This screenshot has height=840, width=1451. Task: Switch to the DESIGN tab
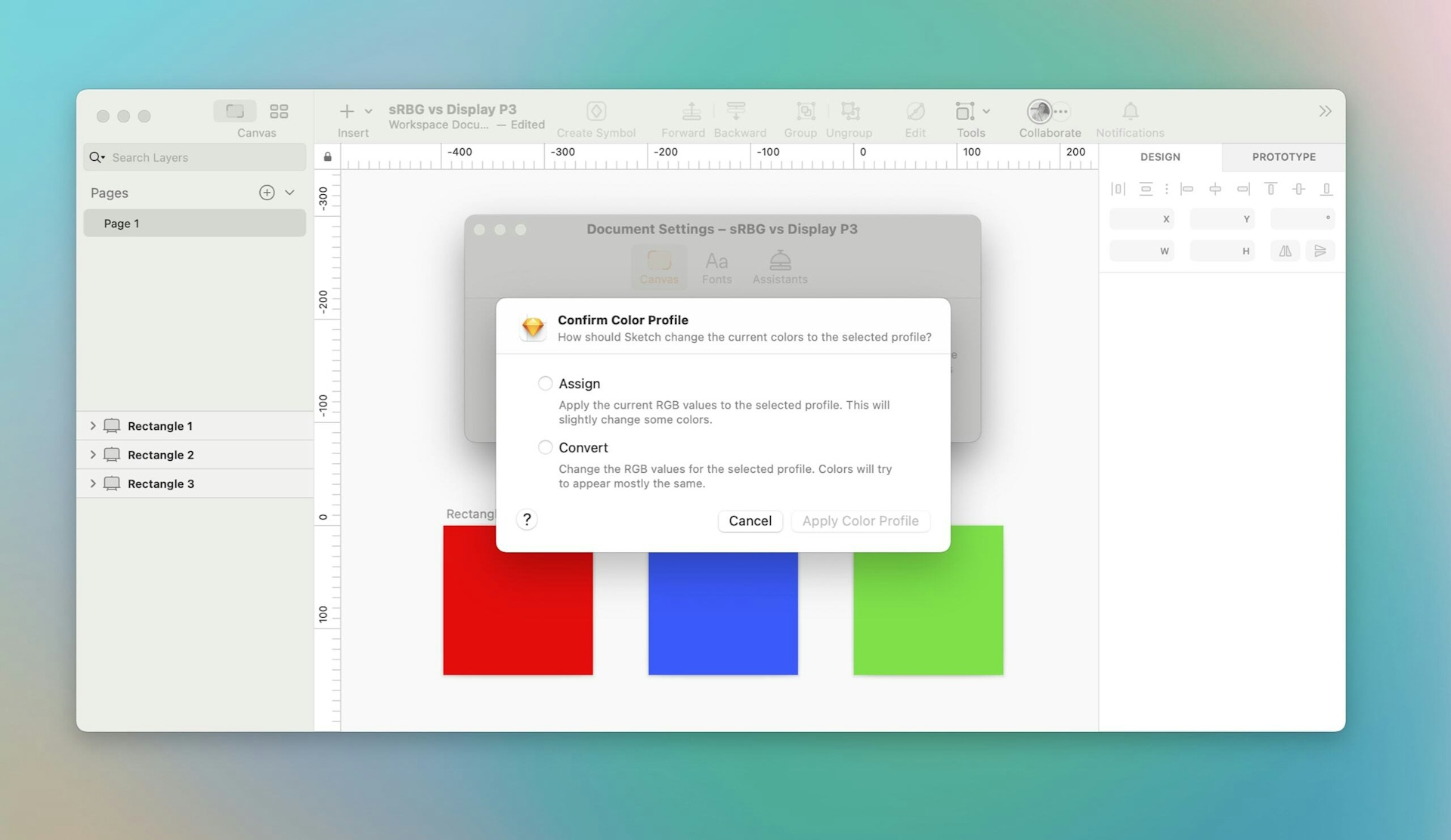click(x=1160, y=157)
